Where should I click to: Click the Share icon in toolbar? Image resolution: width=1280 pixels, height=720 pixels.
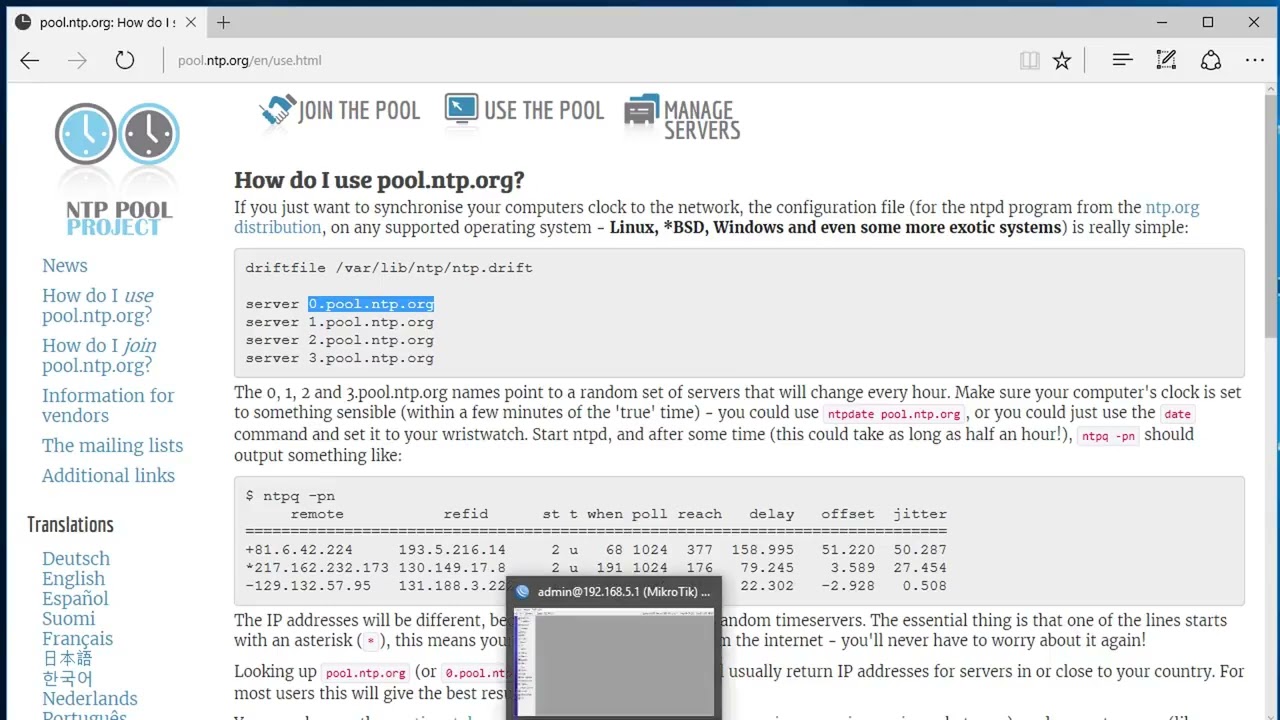[x=1211, y=61]
